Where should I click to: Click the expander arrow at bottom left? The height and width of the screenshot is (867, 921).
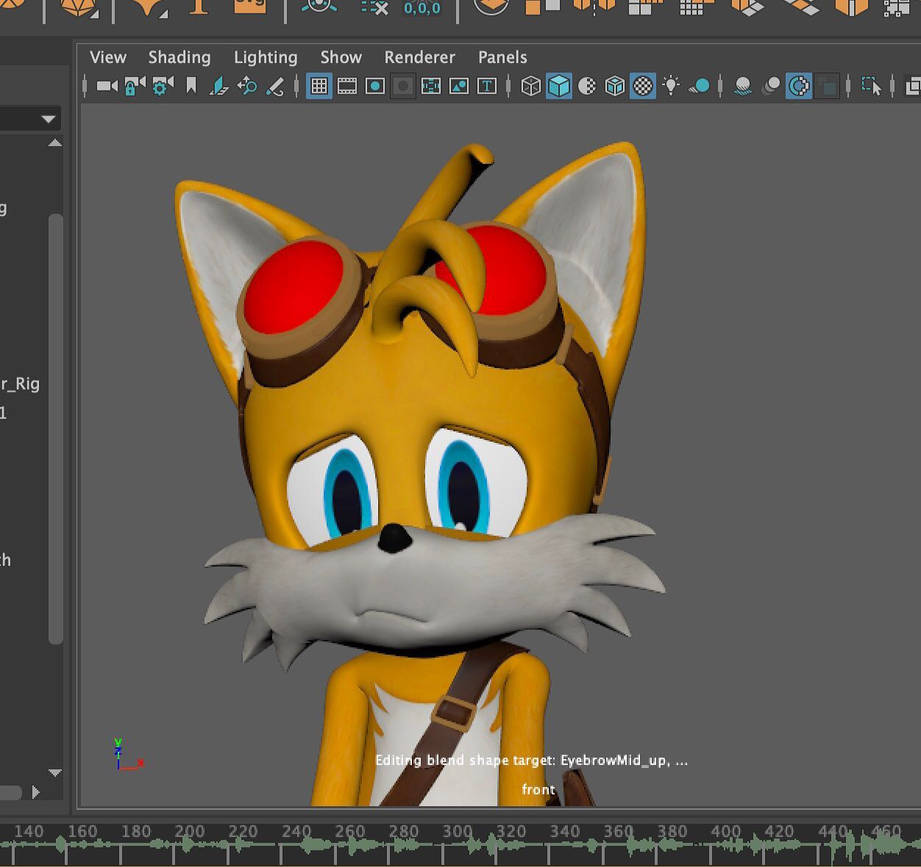[36, 792]
